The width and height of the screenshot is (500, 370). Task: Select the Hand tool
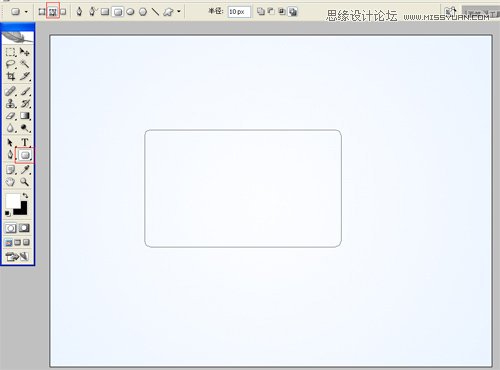[11, 182]
